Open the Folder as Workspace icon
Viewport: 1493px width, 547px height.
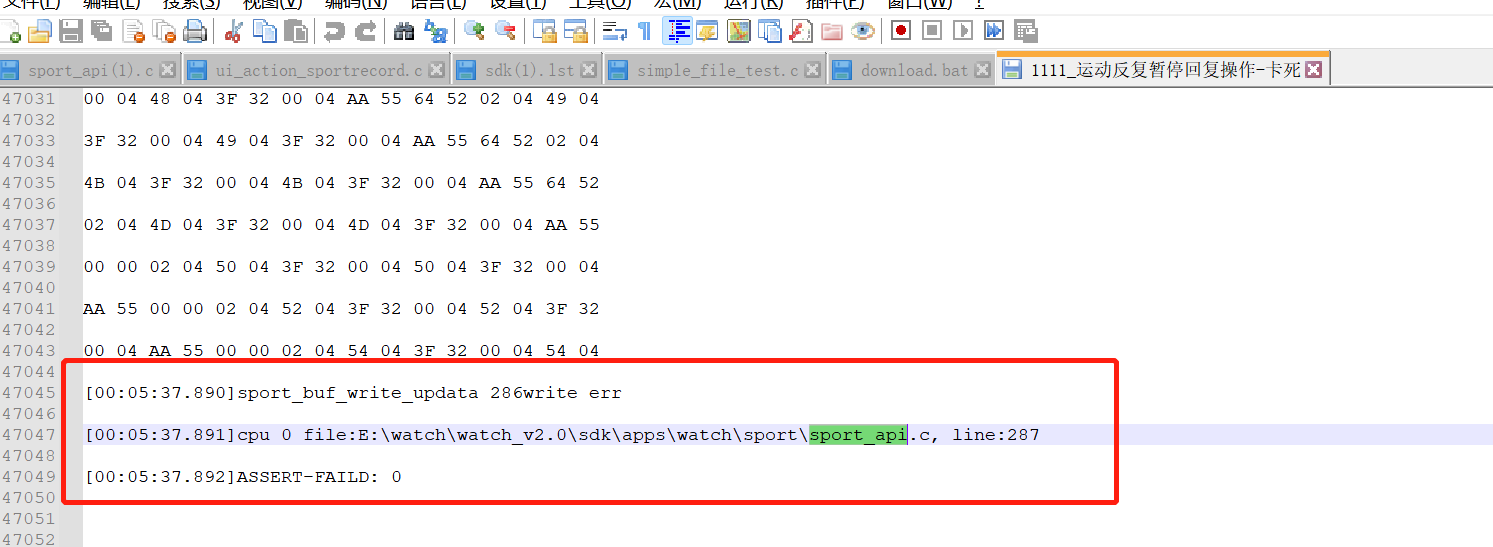tap(832, 32)
